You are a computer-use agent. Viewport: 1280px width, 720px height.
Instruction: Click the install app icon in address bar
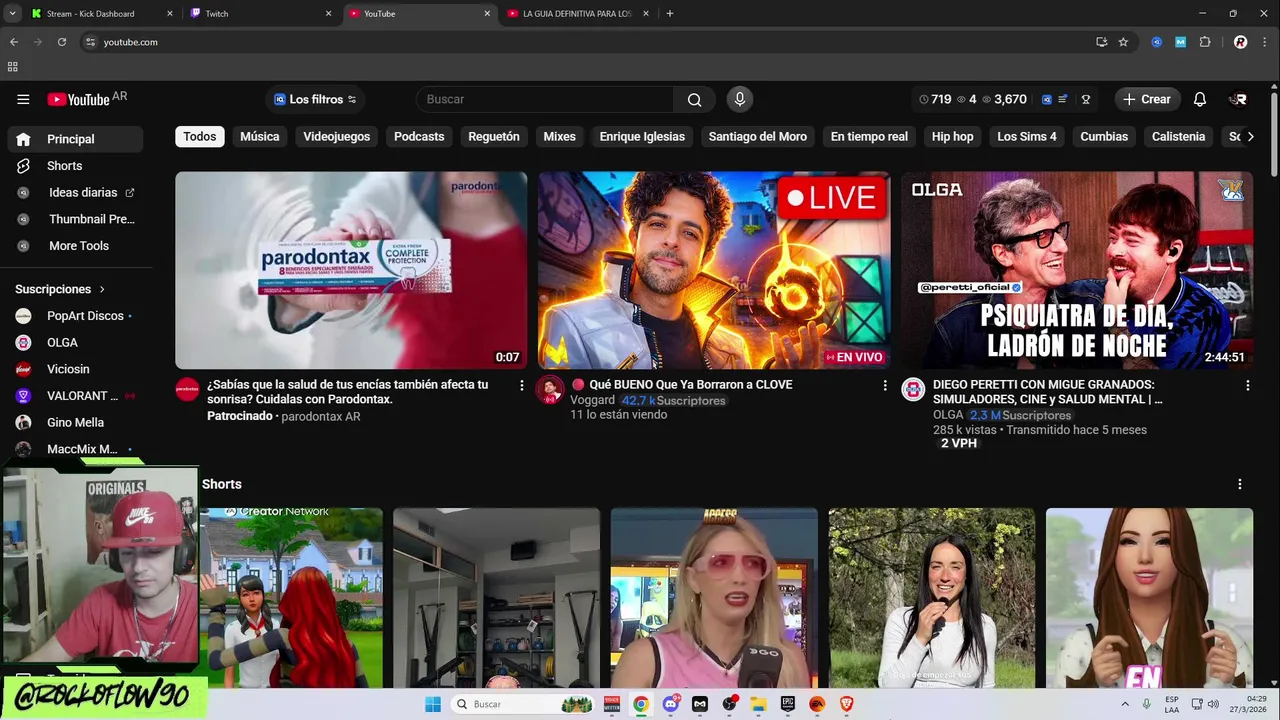pyautogui.click(x=1101, y=42)
